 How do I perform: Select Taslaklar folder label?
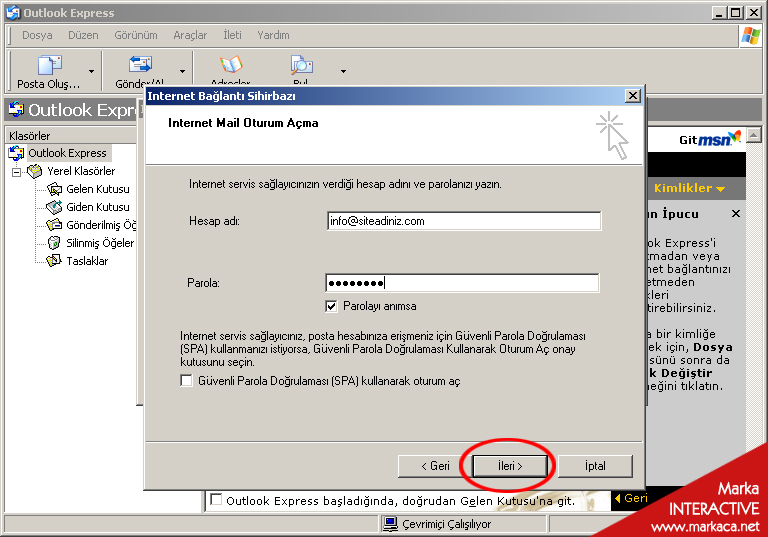click(x=87, y=261)
